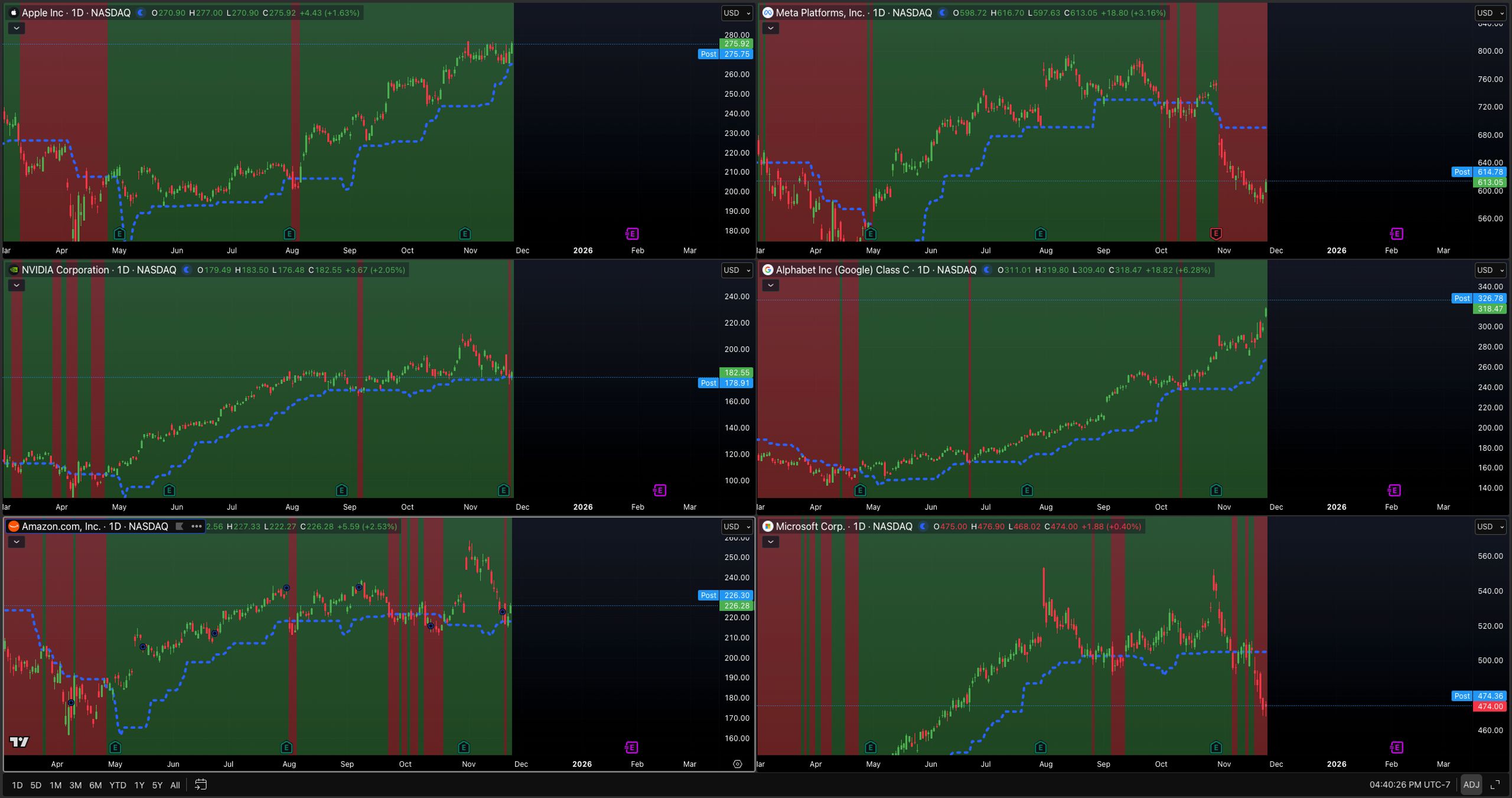Expand the legend chevron under the Apple Inc title

tap(17, 28)
